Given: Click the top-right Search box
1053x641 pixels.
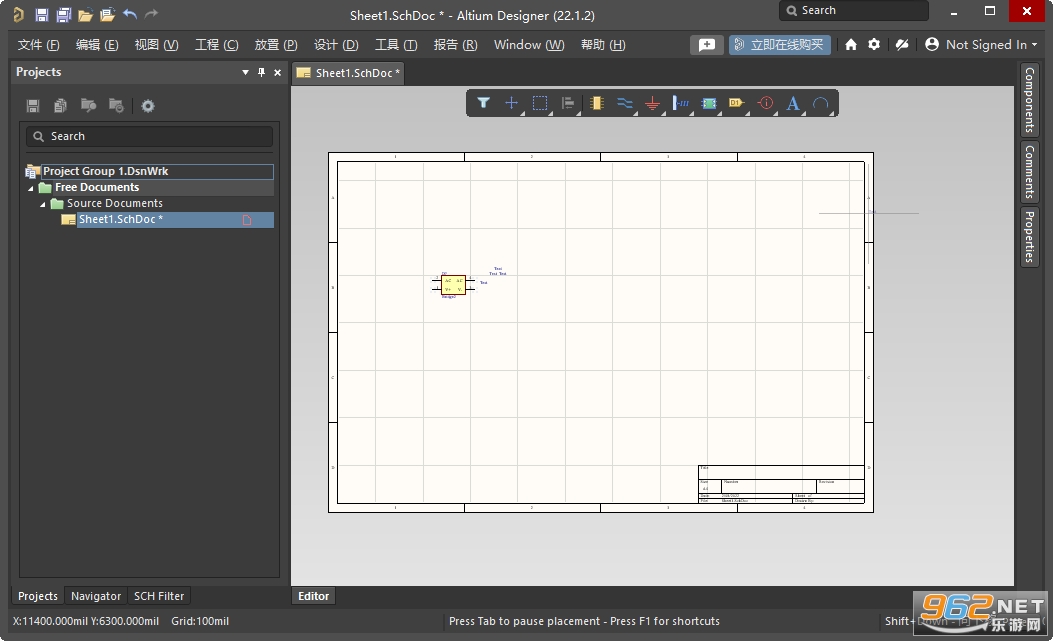Looking at the screenshot, I should coord(854,10).
